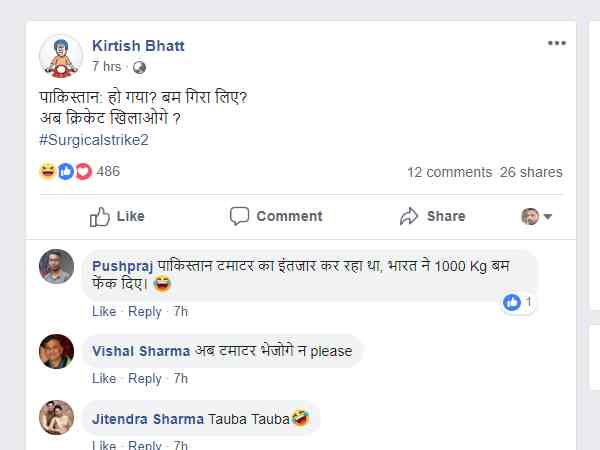Screen dimensions: 600x450
Task: Open the post options three-dots menu
Action: (556, 44)
